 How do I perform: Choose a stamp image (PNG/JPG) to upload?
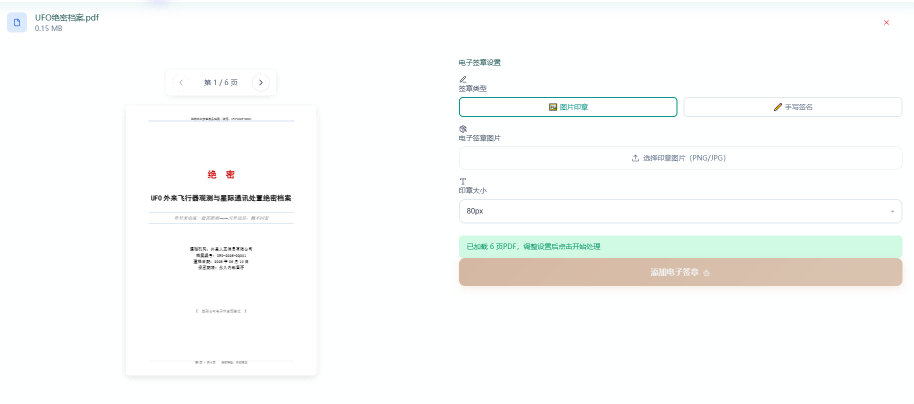(680, 158)
